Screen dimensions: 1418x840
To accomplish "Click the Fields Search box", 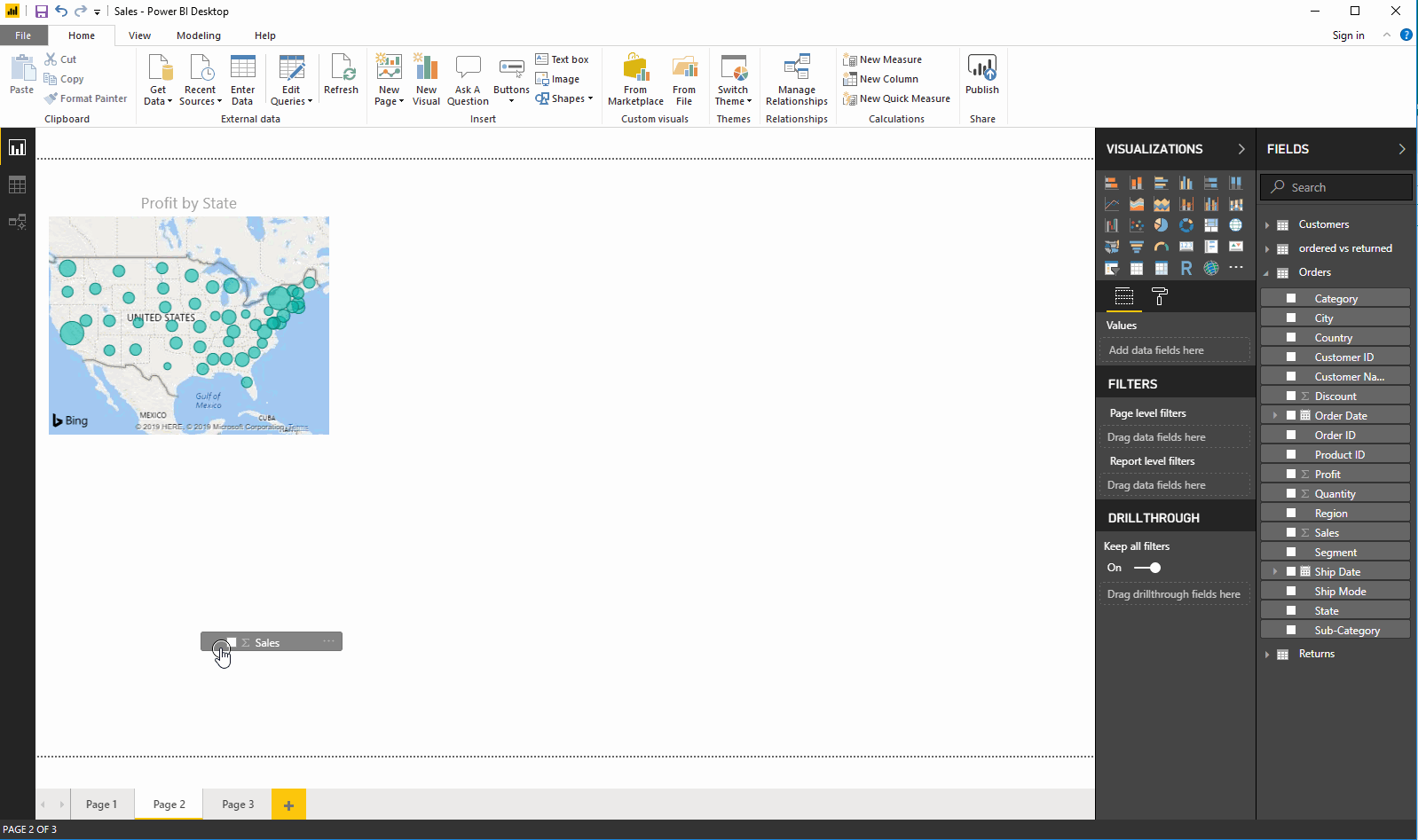I will click(1335, 187).
